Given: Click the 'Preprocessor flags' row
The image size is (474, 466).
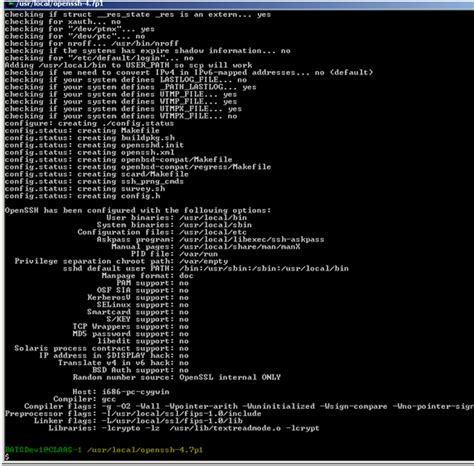Looking at the screenshot, I should click(x=133, y=414).
